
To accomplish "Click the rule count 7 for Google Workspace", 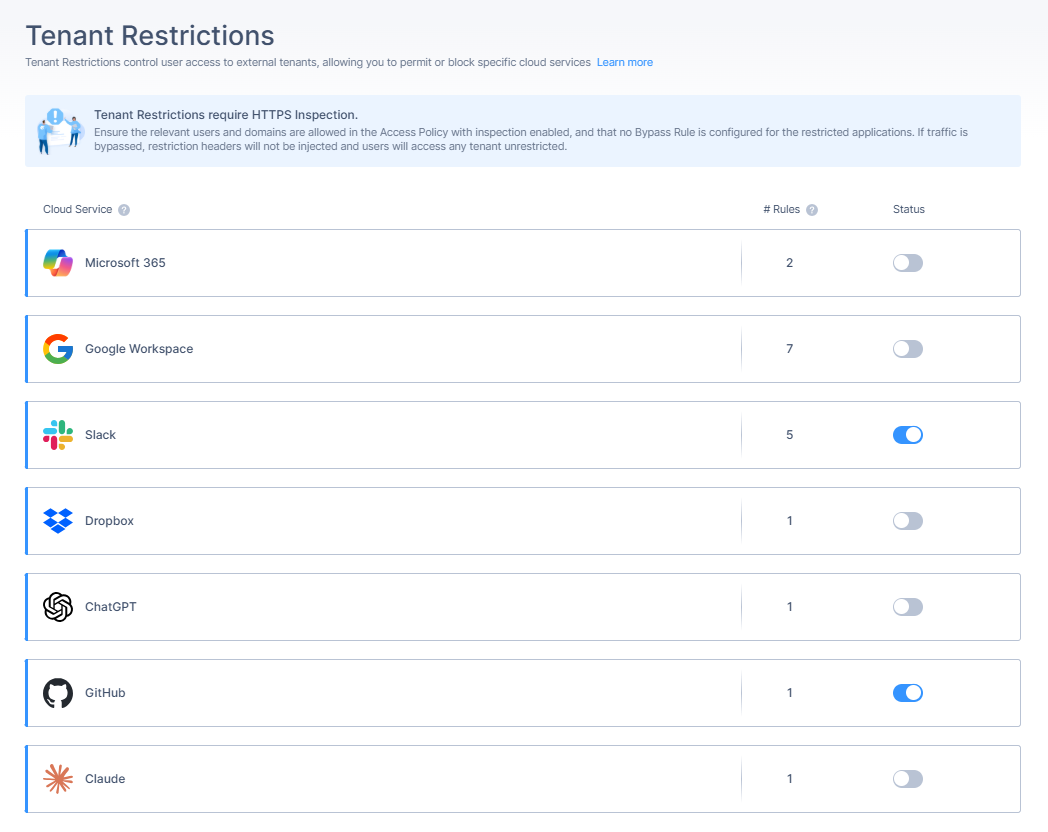I will pyautogui.click(x=789, y=349).
